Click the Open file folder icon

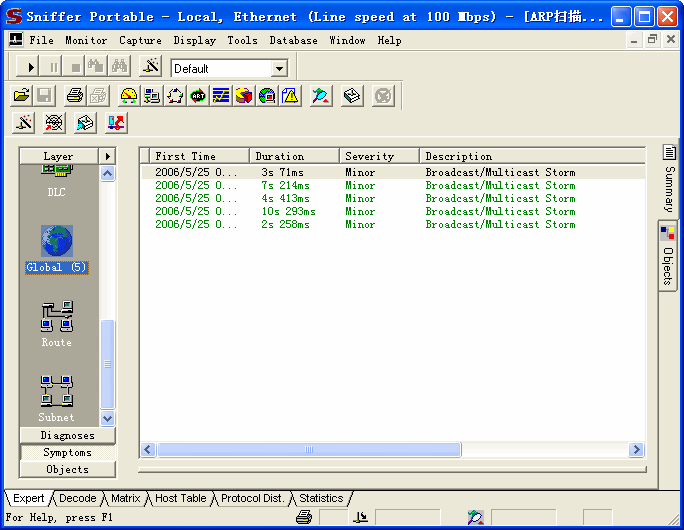(x=21, y=96)
